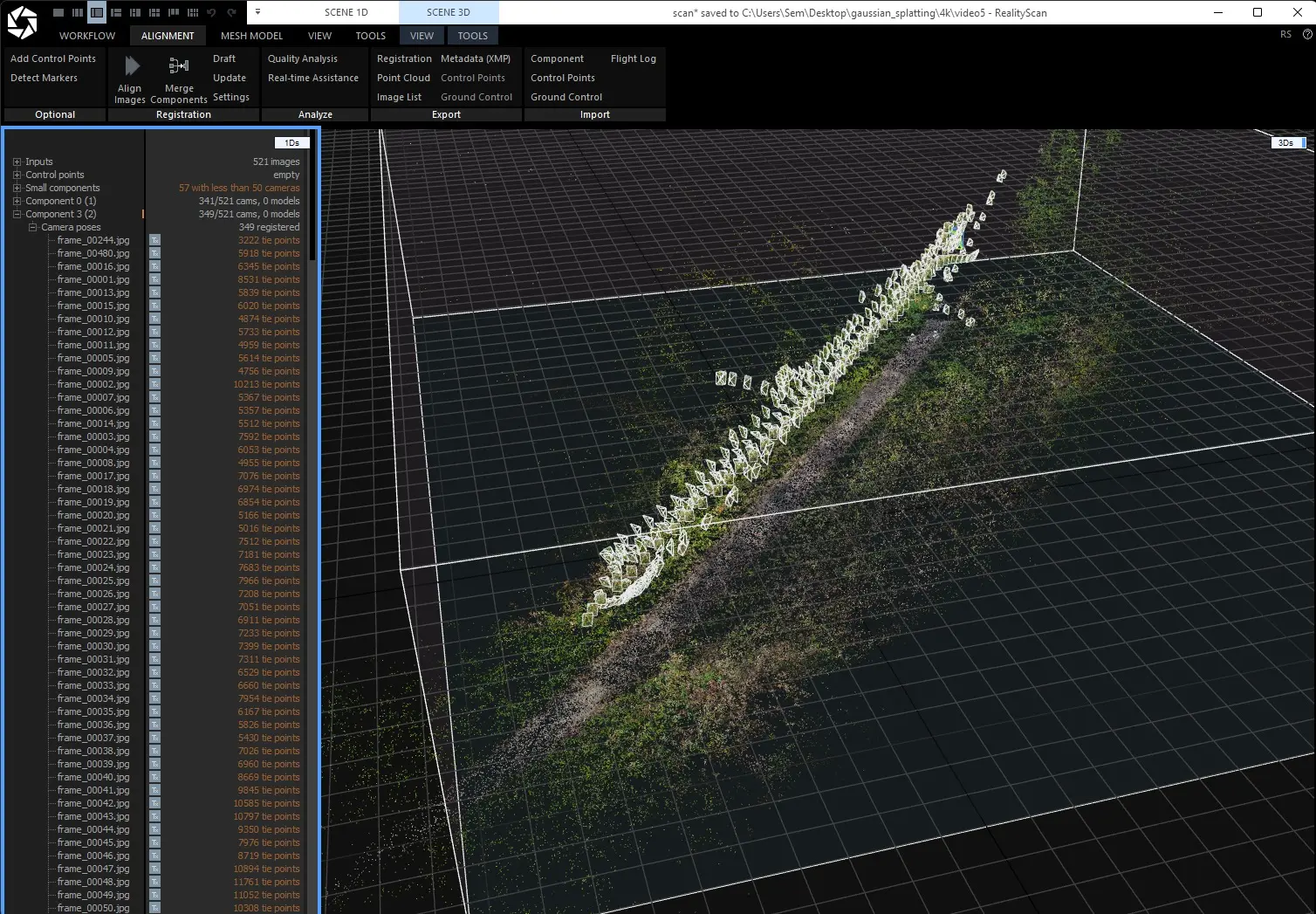Viewport: 1316px width, 914px height.
Task: Click the Tx badge beside frame_00244.jpg
Action: pos(154,240)
